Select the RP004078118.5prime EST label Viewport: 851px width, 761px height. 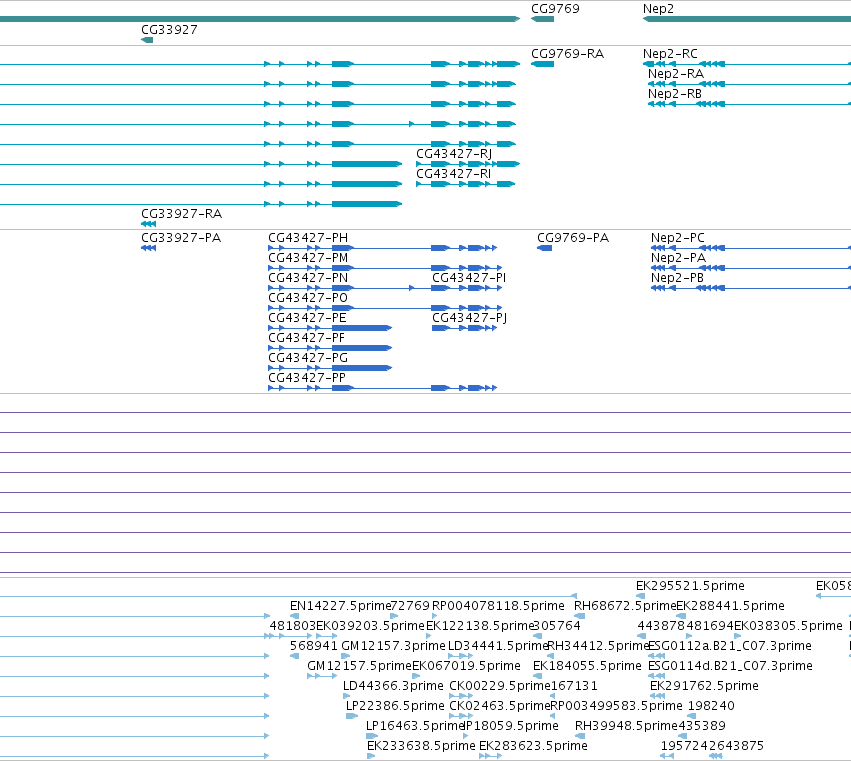(498, 606)
